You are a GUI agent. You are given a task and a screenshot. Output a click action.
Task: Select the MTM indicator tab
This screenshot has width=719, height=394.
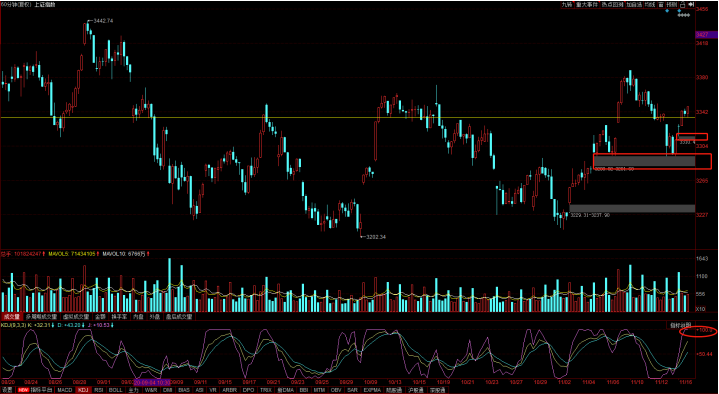[320, 390]
